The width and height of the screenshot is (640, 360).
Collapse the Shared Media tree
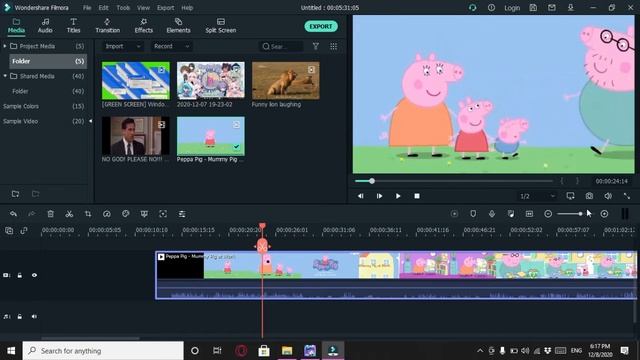[x=5, y=76]
